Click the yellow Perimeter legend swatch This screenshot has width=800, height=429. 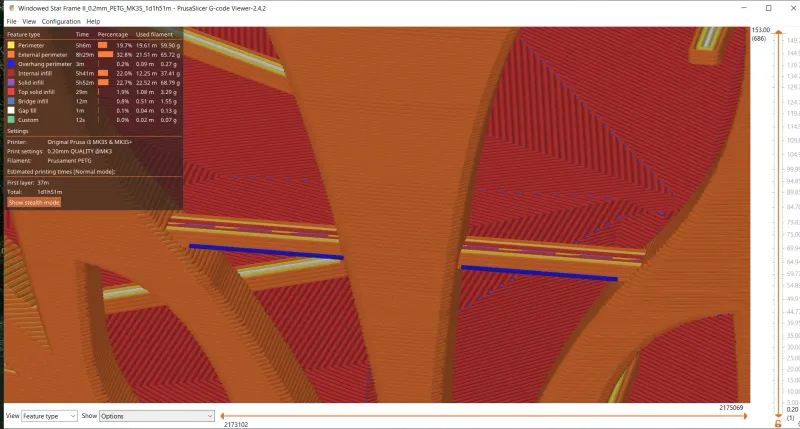pyautogui.click(x=10, y=44)
